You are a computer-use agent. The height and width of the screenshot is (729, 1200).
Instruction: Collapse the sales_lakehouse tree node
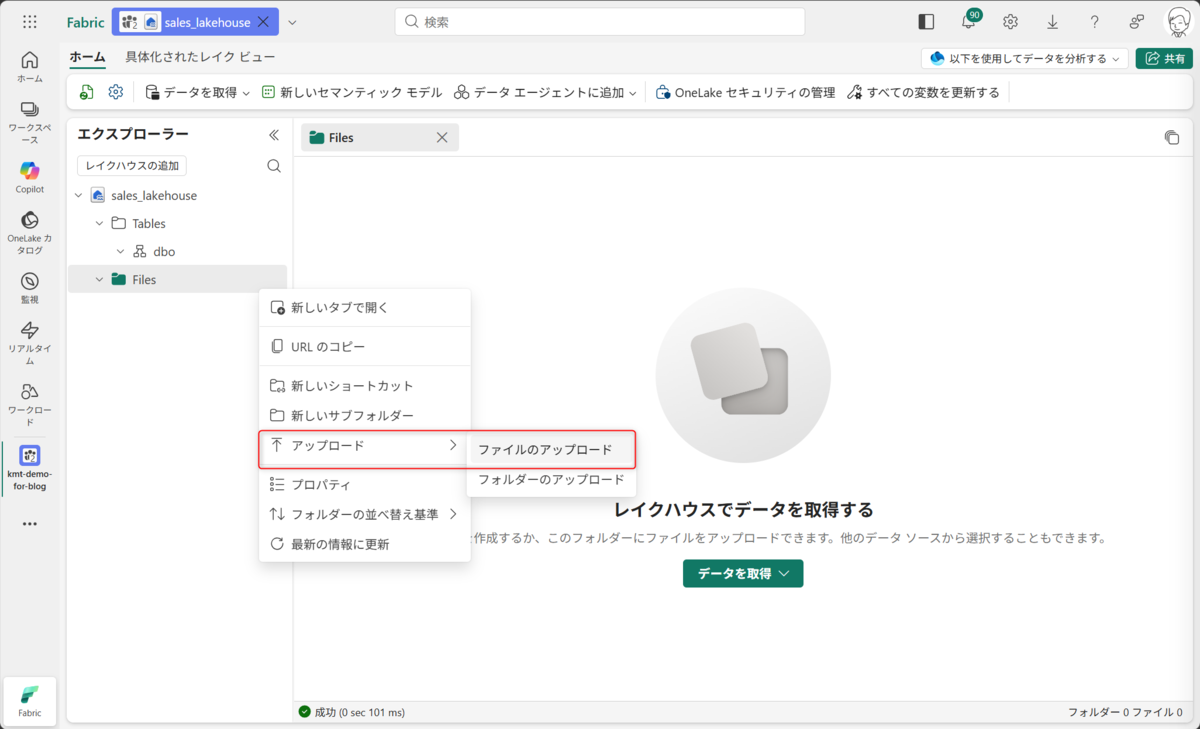pos(79,196)
